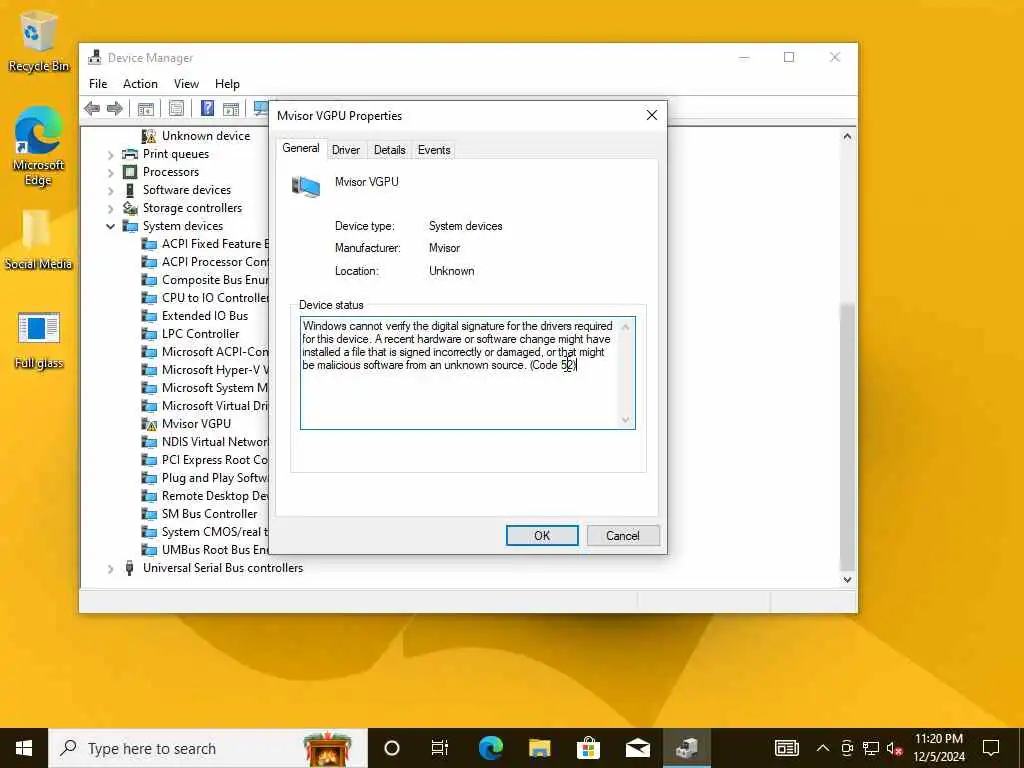Image resolution: width=1024 pixels, height=768 pixels.
Task: Expand Universal Serial Bus controllers node
Action: click(x=110, y=569)
